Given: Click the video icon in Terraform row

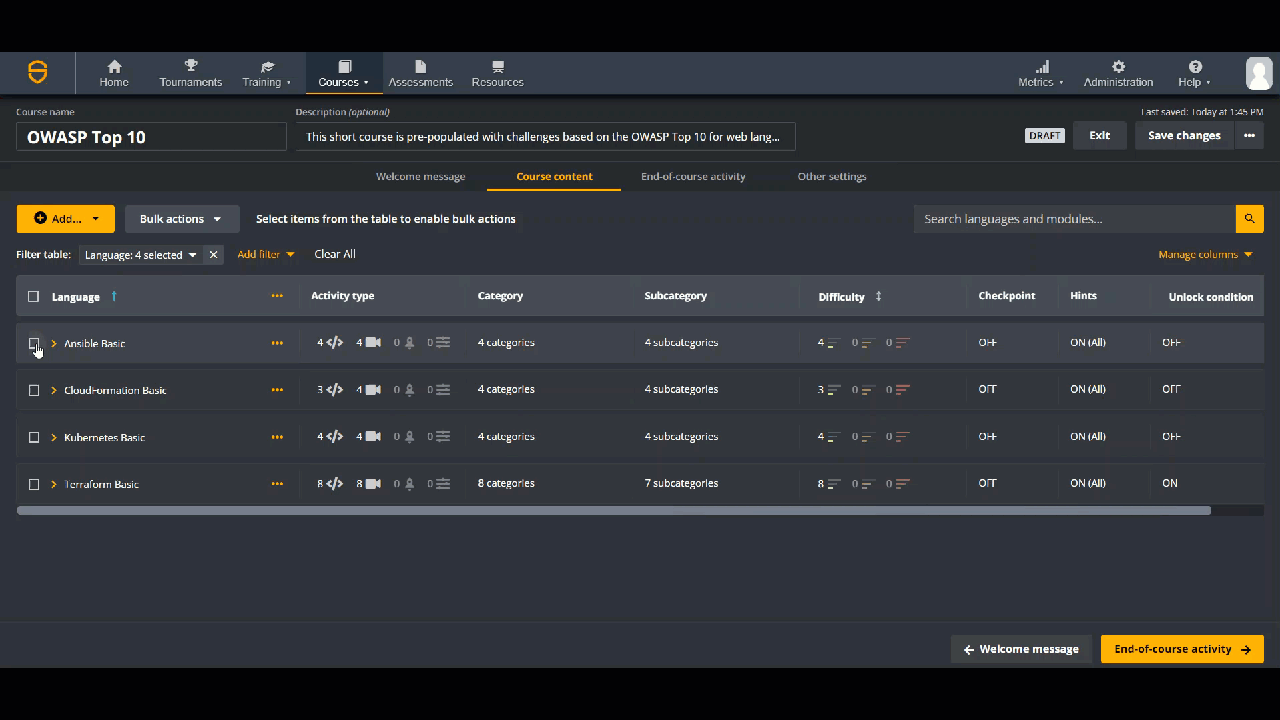Looking at the screenshot, I should [x=373, y=483].
